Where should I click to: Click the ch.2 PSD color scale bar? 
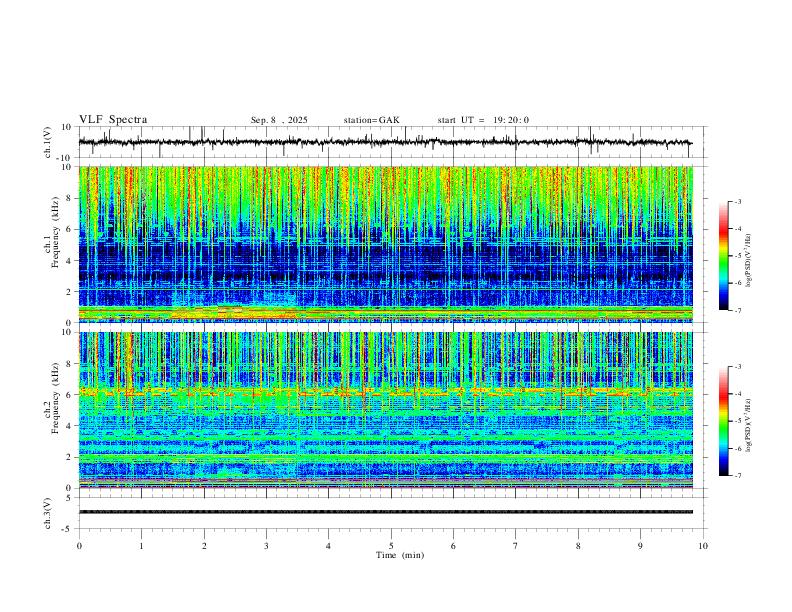(723, 421)
